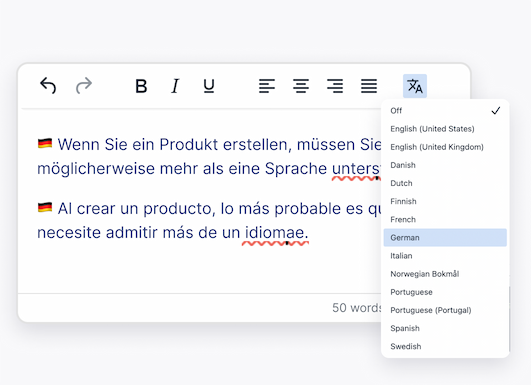531x385 pixels.
Task: Toggle Bold formatting
Action: [x=141, y=86]
